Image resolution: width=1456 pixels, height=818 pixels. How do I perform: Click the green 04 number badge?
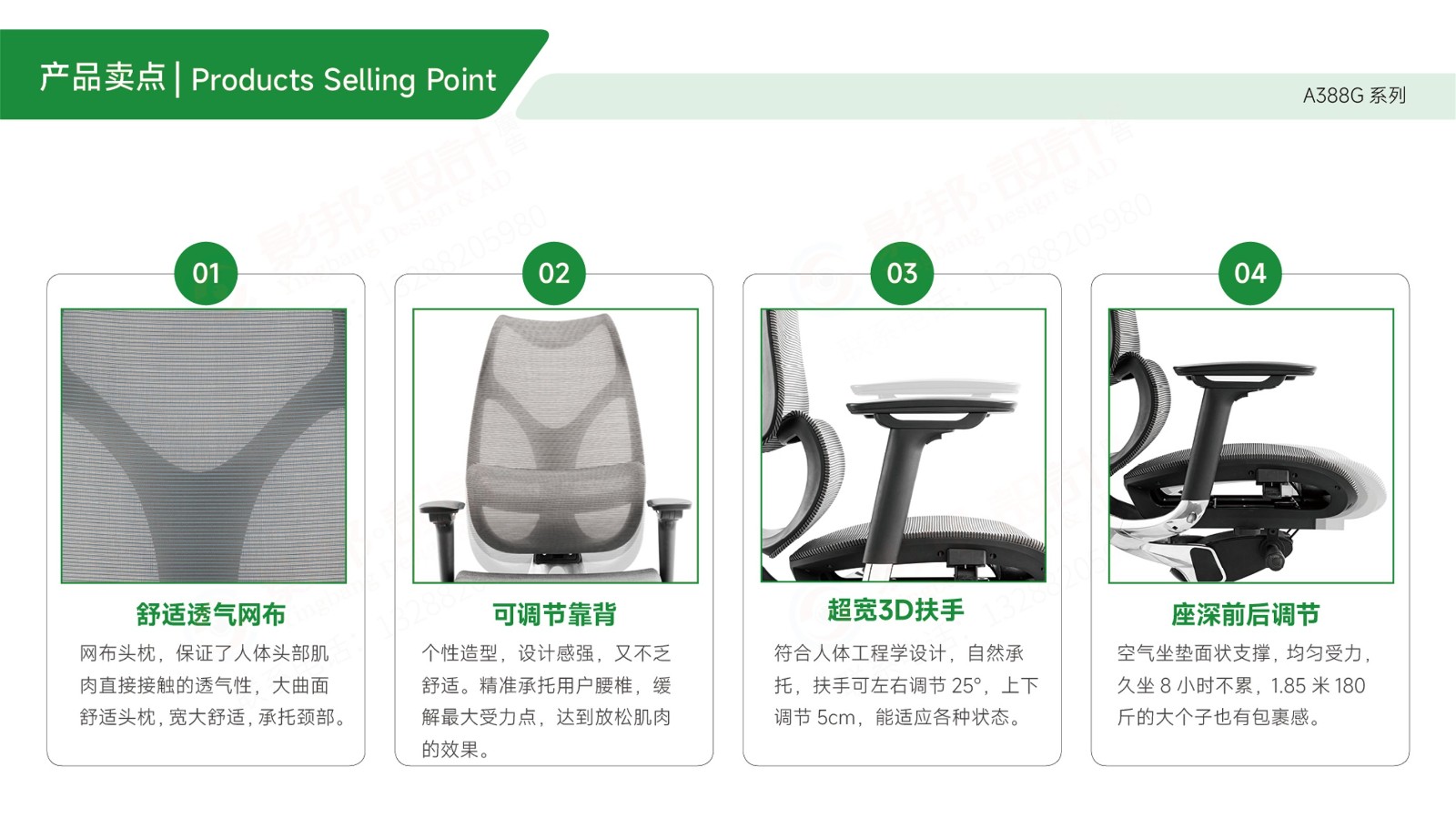click(1250, 273)
